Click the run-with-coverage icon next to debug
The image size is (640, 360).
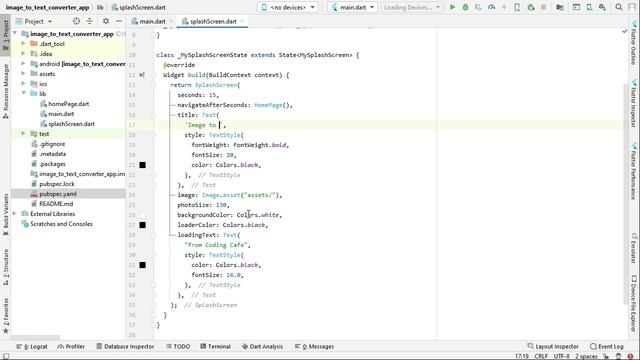coord(478,7)
